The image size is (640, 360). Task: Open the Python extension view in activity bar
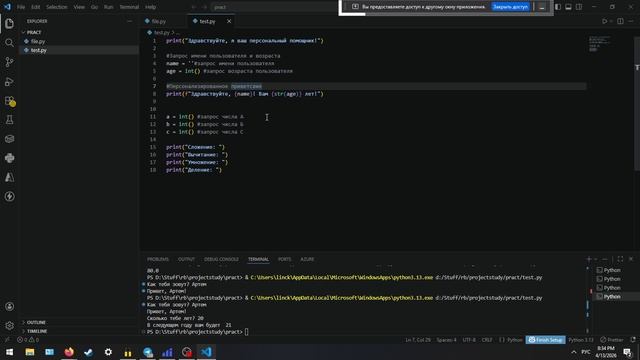[x=9, y=158]
